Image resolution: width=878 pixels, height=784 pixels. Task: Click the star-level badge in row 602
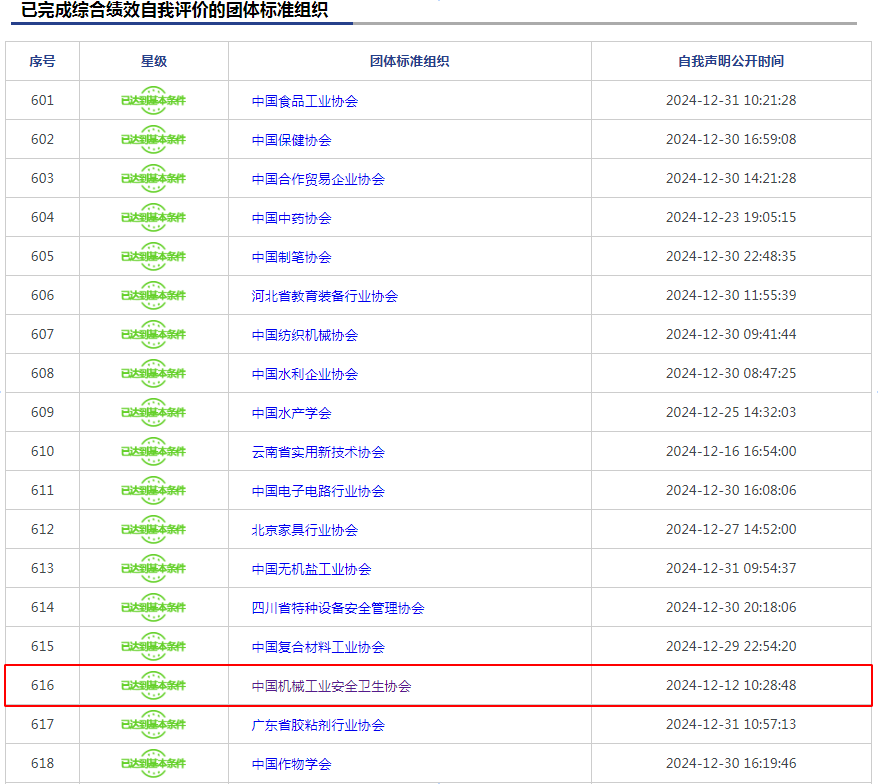click(153, 139)
